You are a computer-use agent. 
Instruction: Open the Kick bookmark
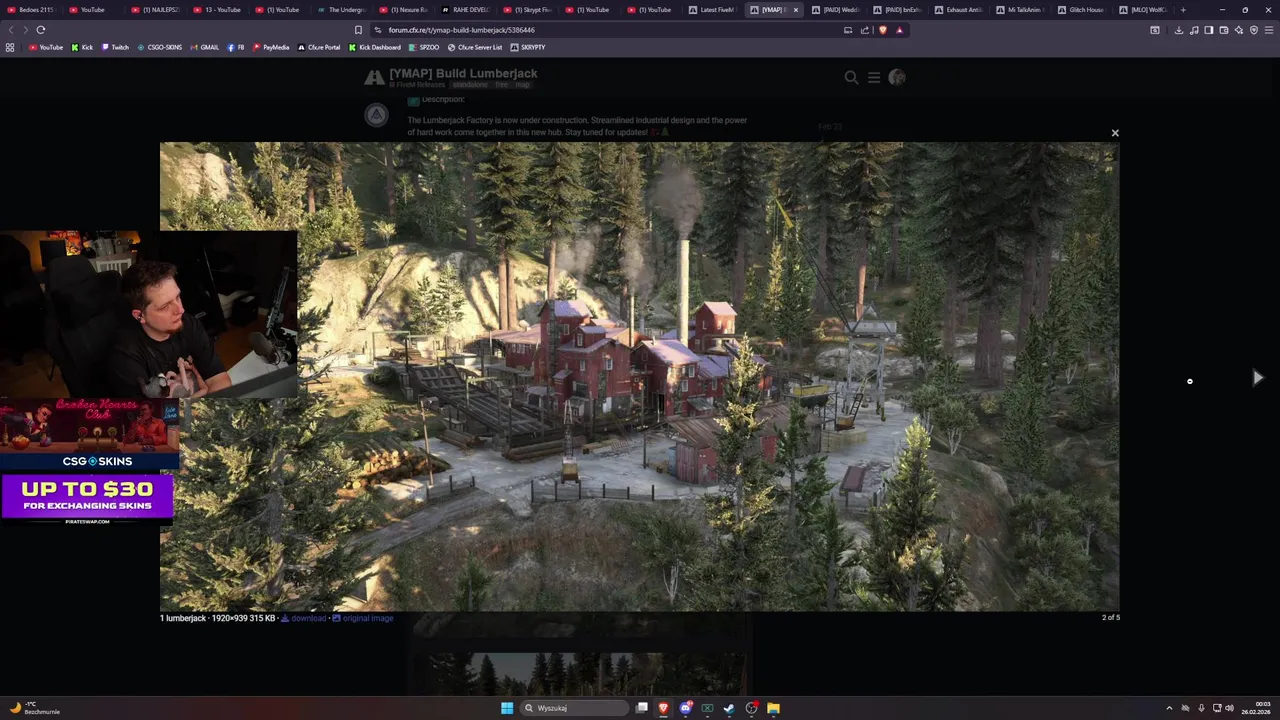point(82,47)
